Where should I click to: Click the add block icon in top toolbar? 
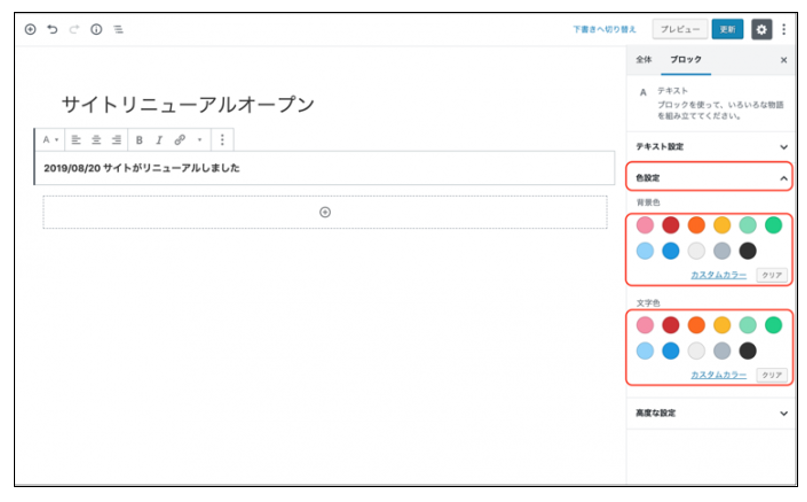click(x=30, y=30)
